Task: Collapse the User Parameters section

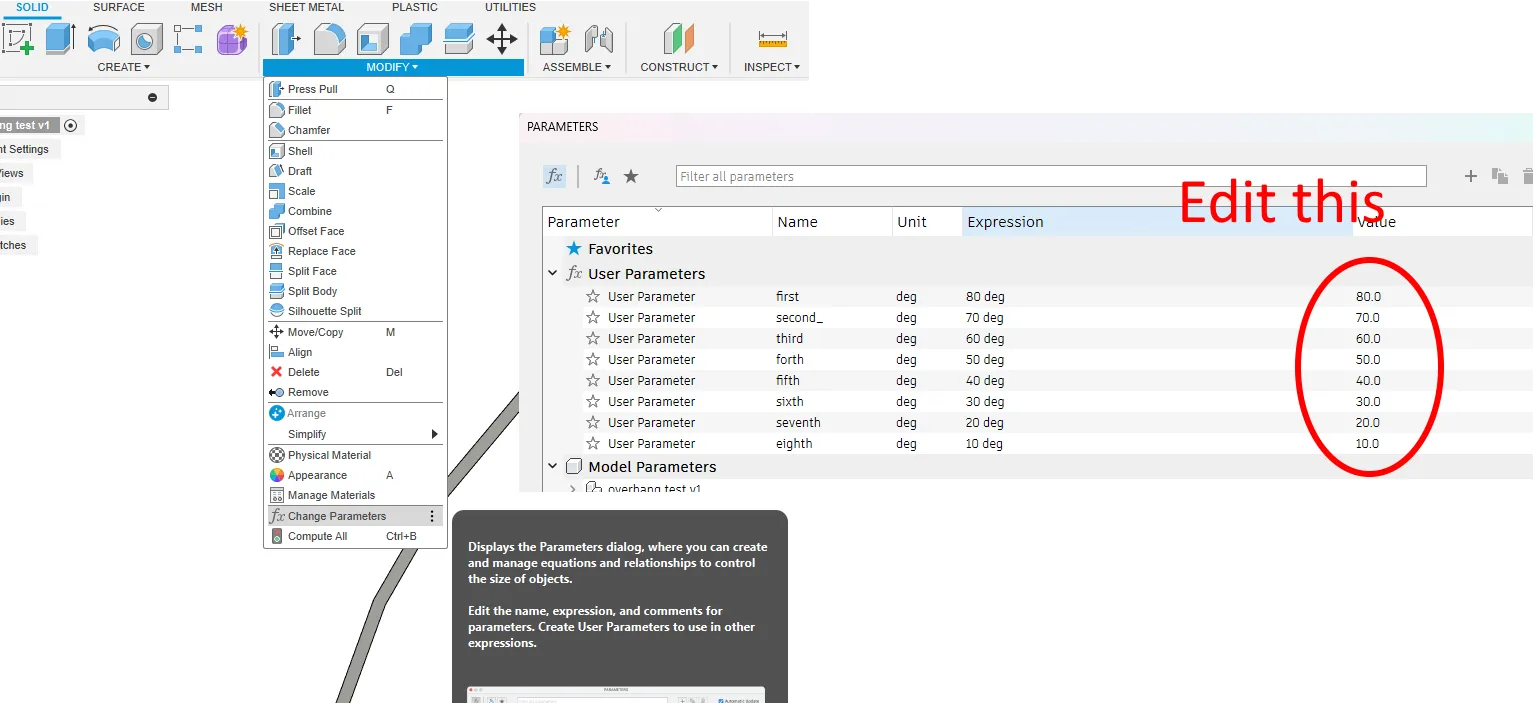Action: [x=552, y=274]
